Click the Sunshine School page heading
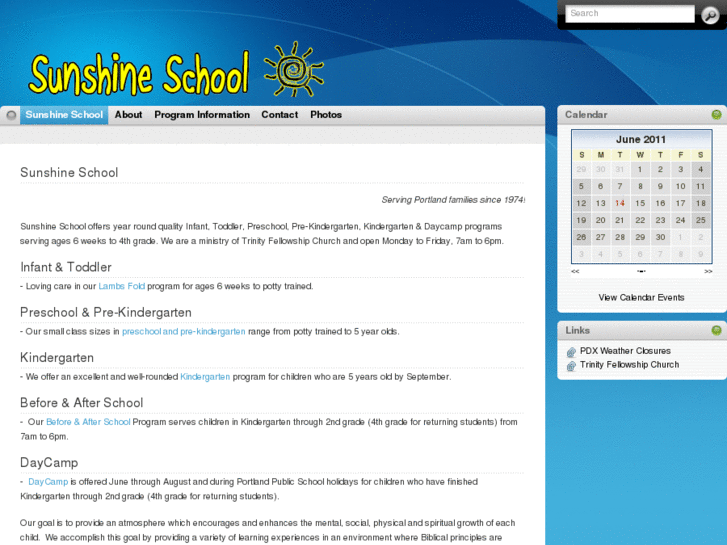Image resolution: width=727 pixels, height=545 pixels. [69, 173]
